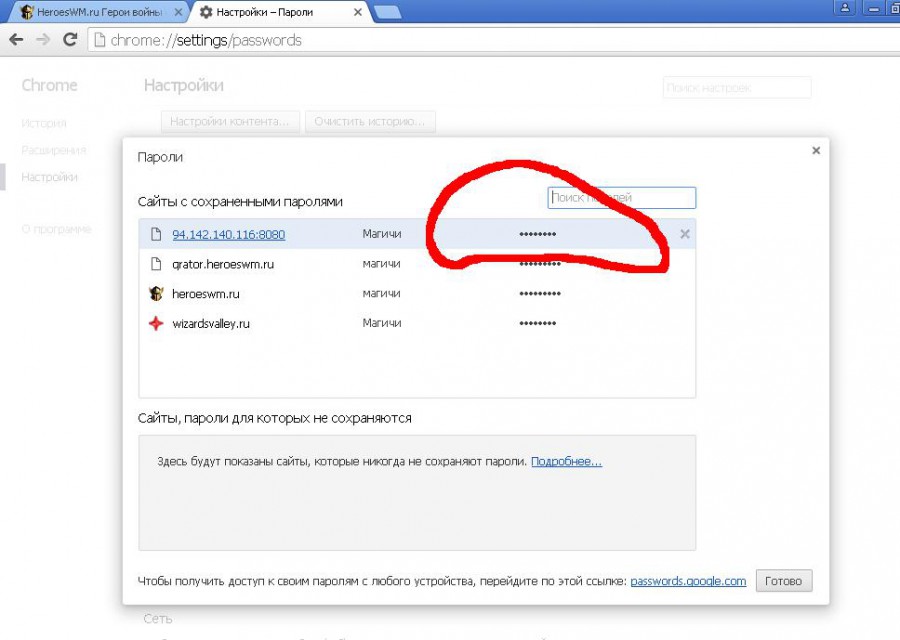900x640 pixels.
Task: Open О программе in the Chrome sidebar
Action: pos(56,229)
